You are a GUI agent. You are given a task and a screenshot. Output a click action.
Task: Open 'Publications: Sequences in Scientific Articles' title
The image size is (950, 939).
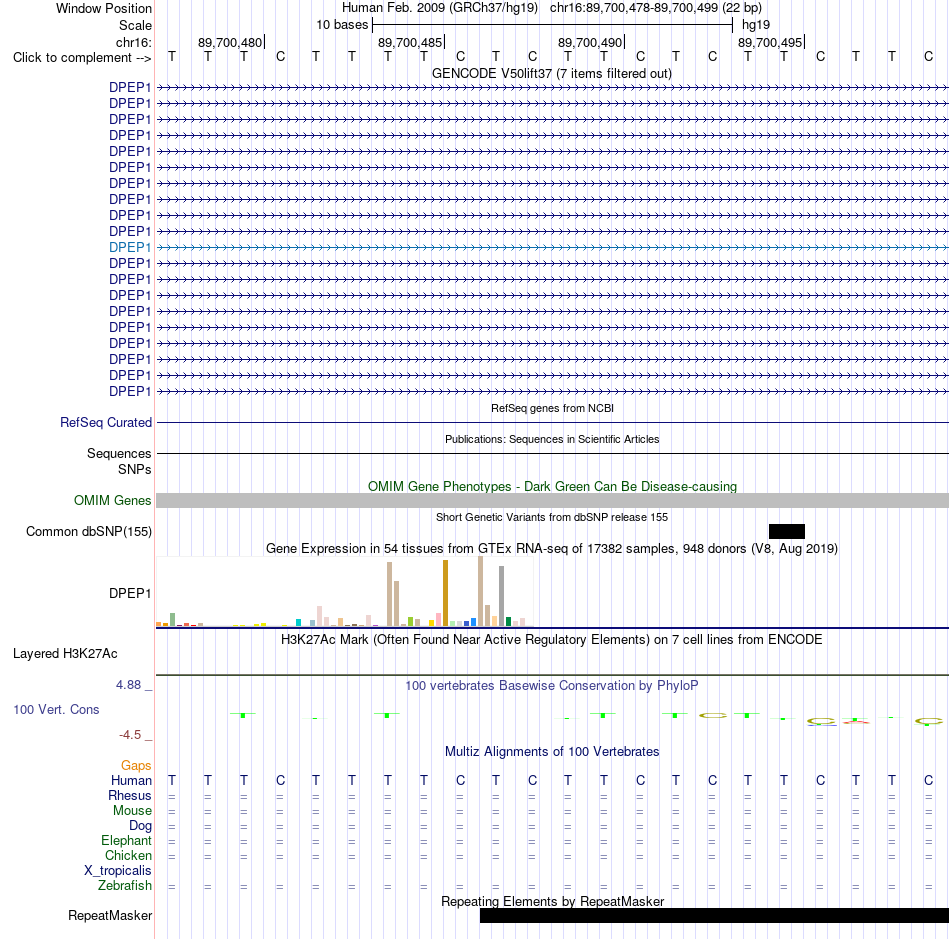552,439
